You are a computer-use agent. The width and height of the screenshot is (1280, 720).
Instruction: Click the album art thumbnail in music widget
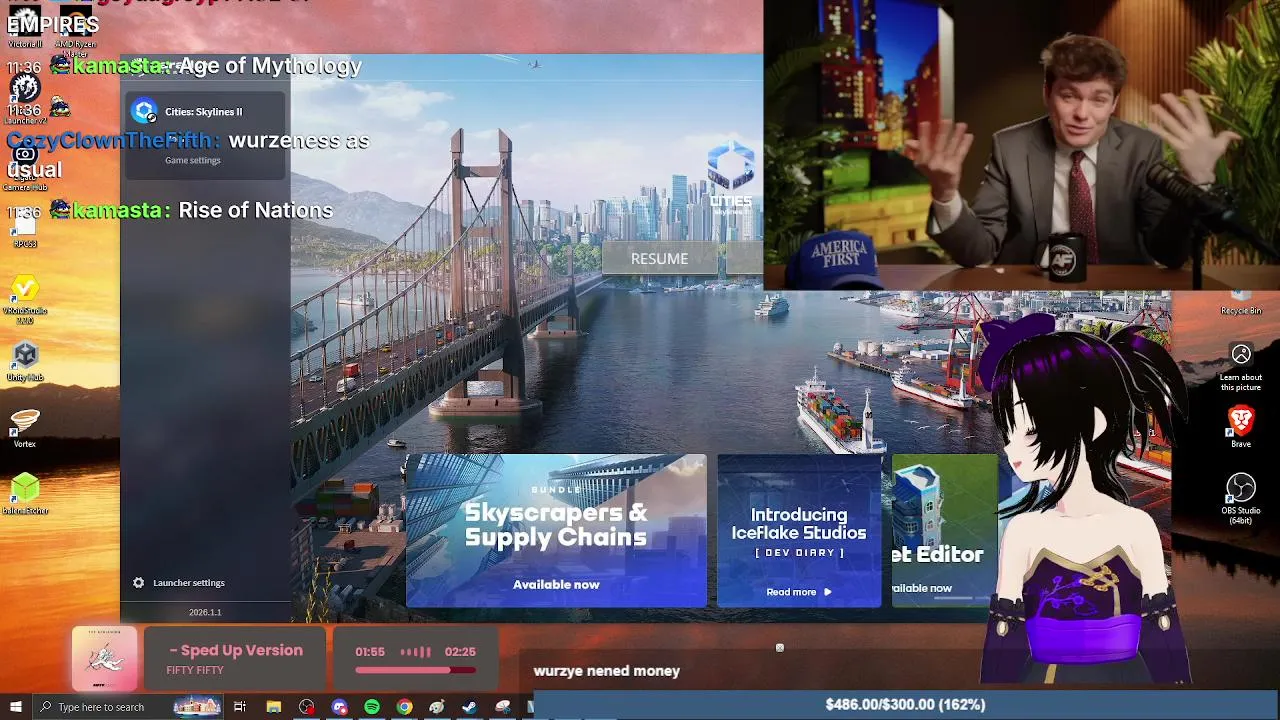point(104,659)
